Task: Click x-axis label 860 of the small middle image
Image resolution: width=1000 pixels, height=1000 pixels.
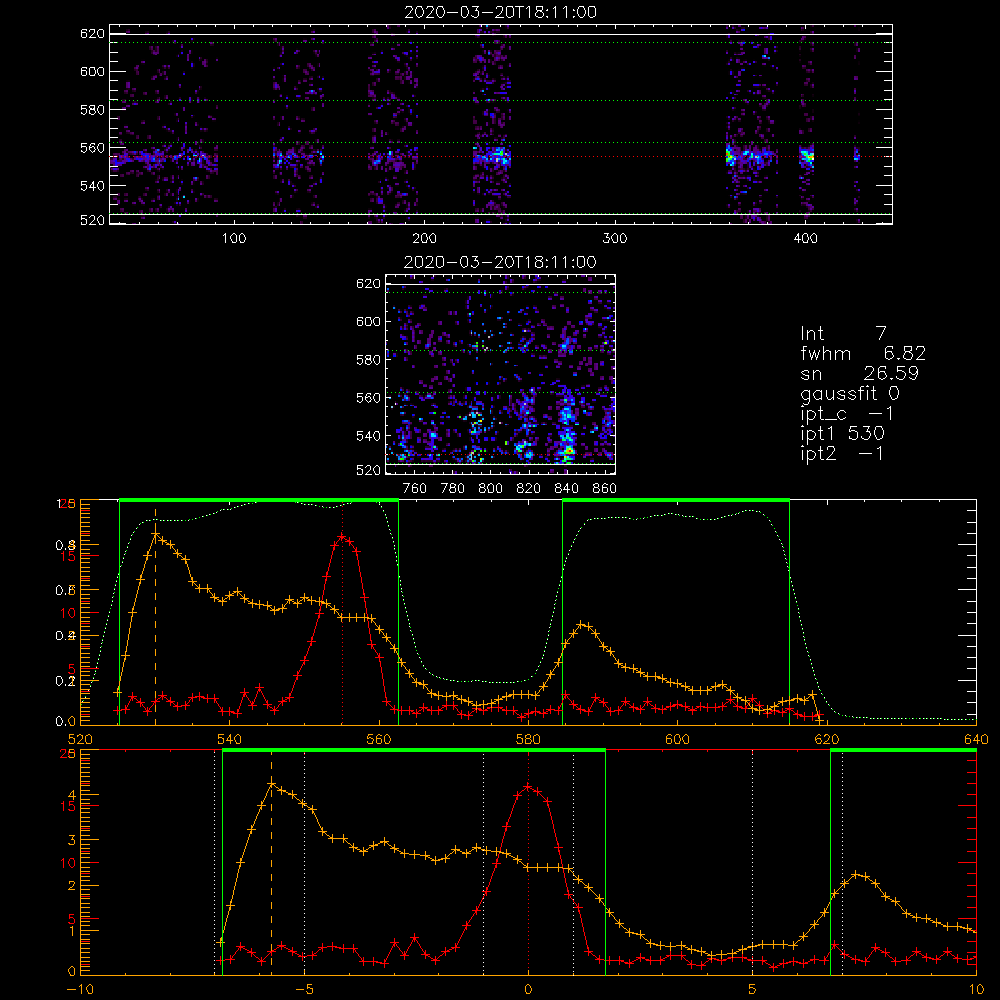Action: point(605,489)
